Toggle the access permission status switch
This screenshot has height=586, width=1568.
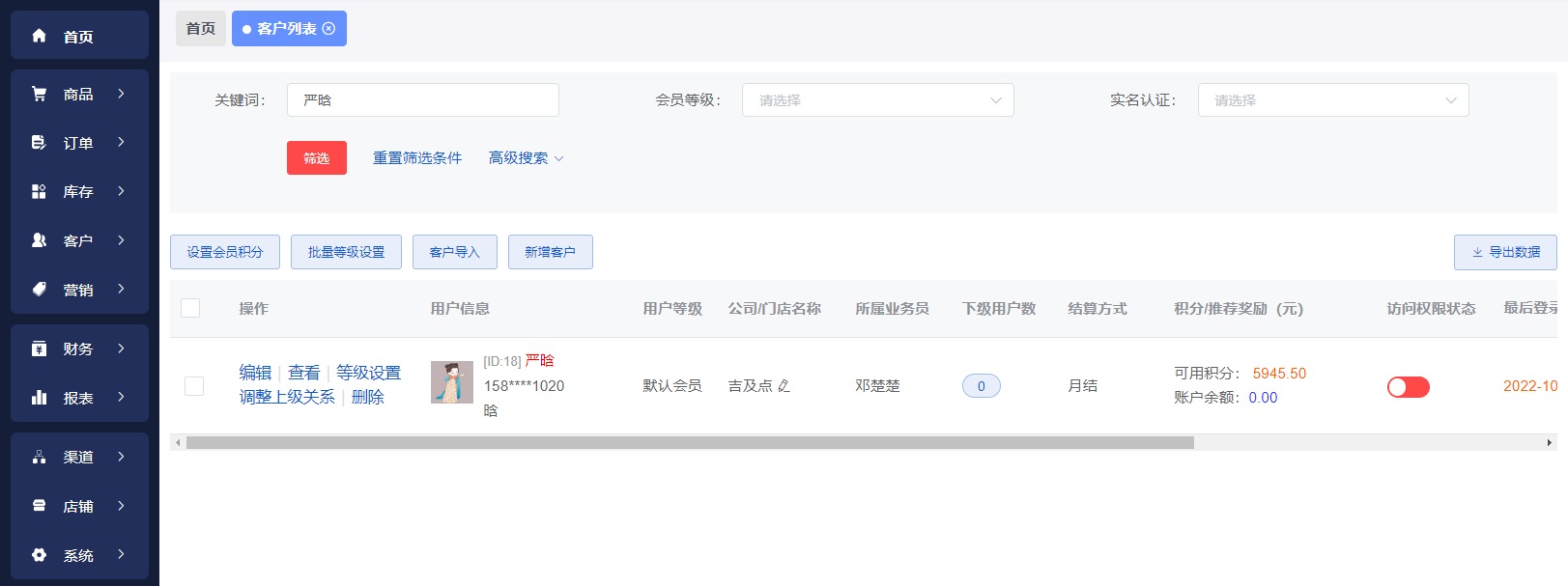pyautogui.click(x=1408, y=387)
